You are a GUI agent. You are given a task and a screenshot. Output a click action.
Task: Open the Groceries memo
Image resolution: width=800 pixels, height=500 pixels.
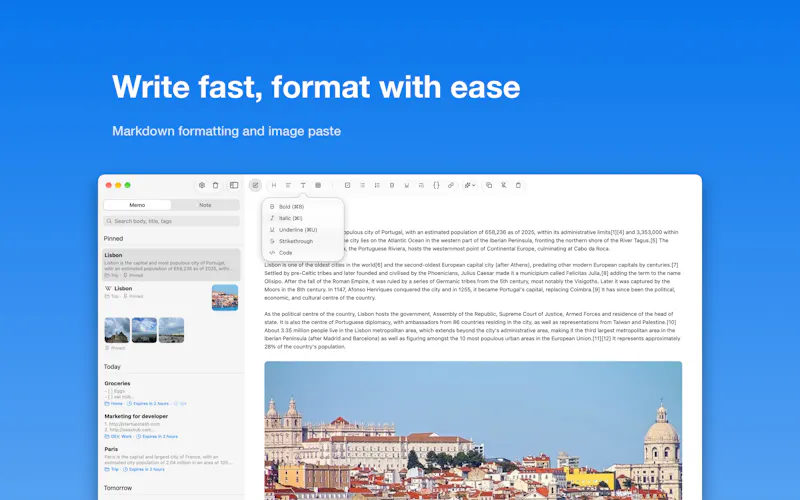click(171, 393)
